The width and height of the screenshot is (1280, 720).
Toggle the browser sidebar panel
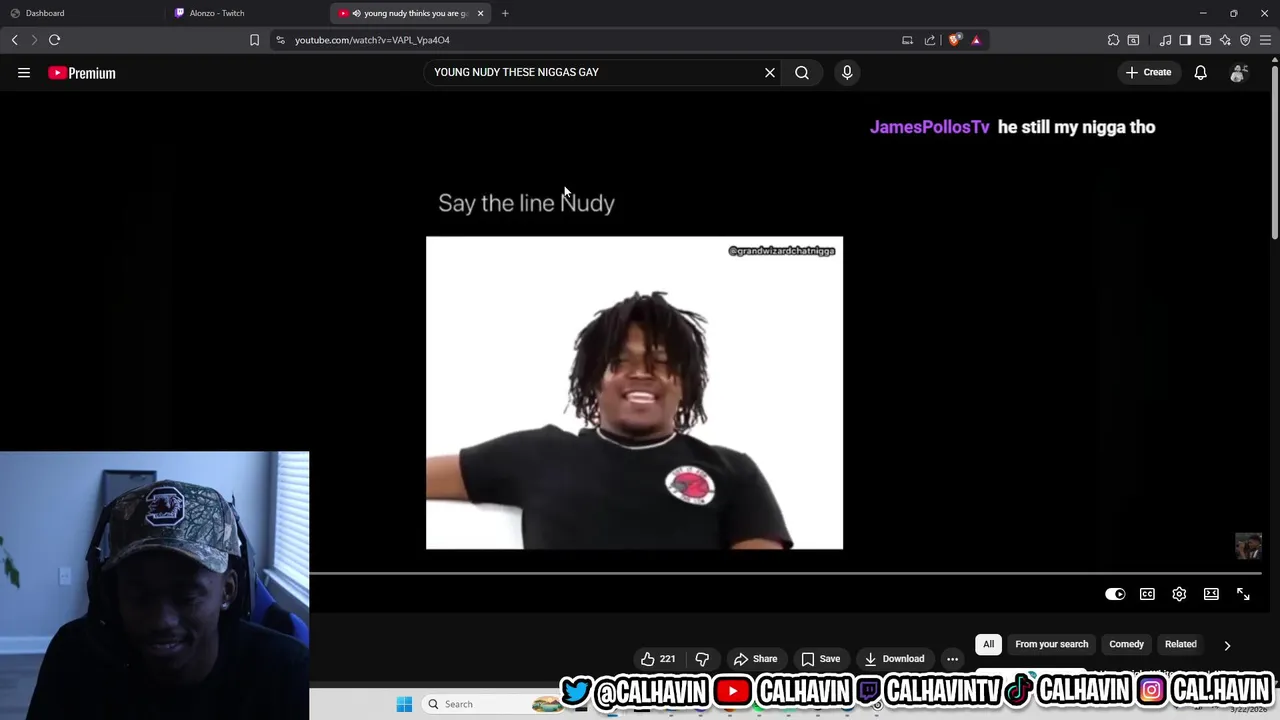pyautogui.click(x=1185, y=40)
